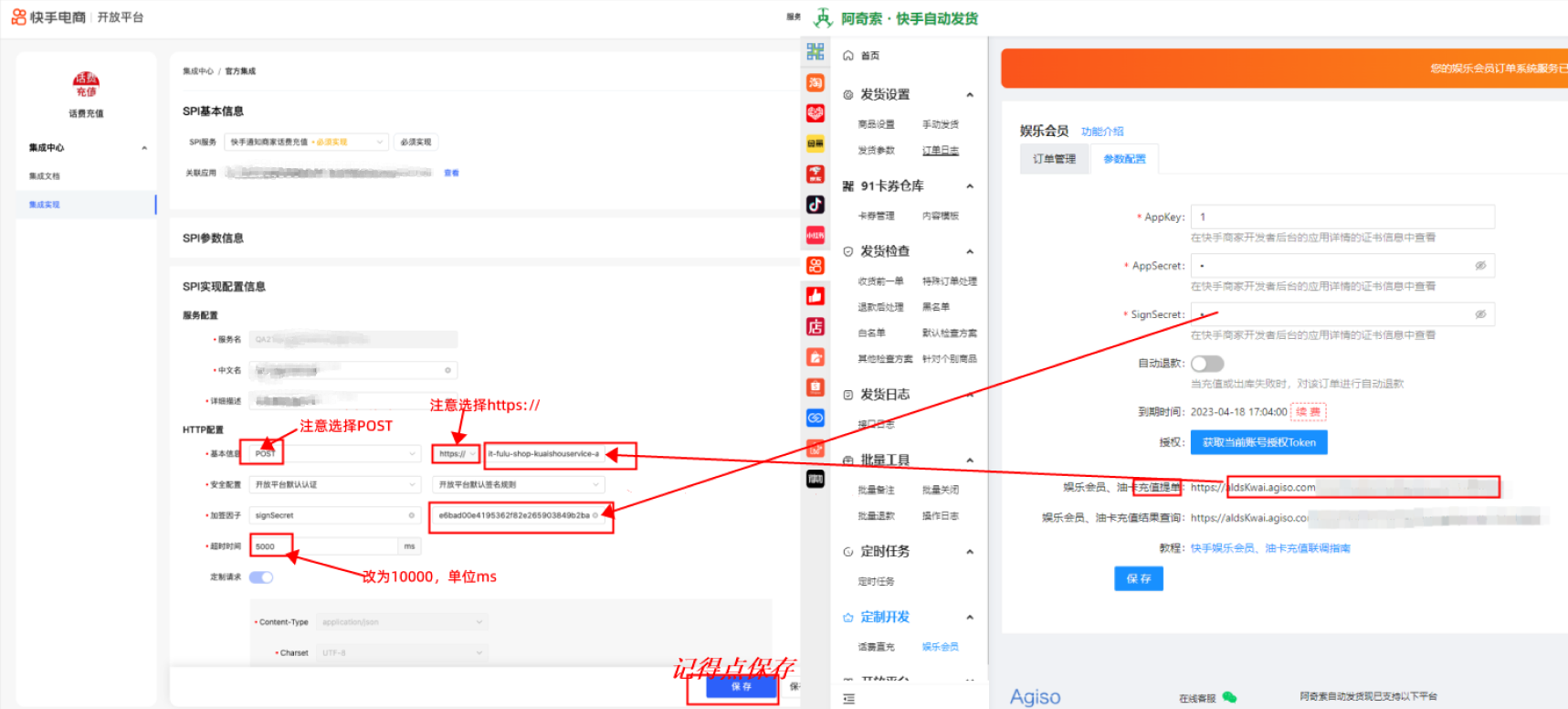Open the Douyin (TikTok) platform icon
1568x709 pixels.
pos(816,205)
